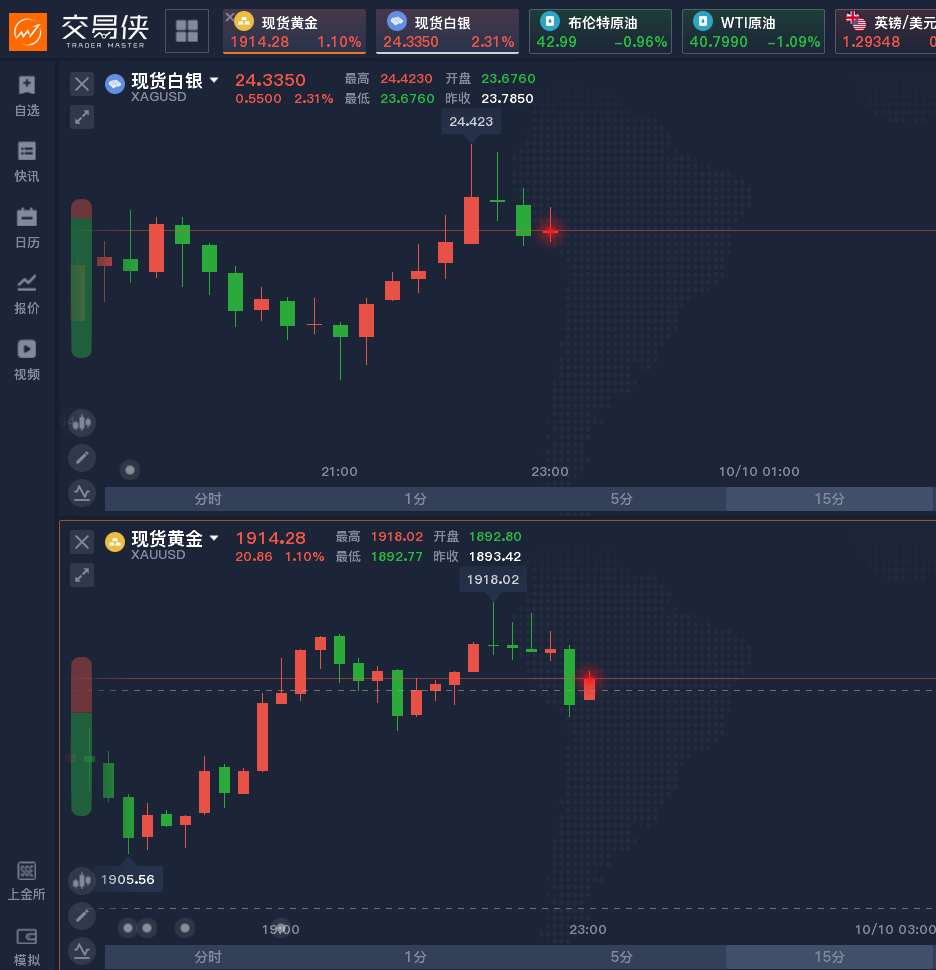The image size is (936, 970).
Task: Set silver chart to 5分 timeframe
Action: coord(622,499)
